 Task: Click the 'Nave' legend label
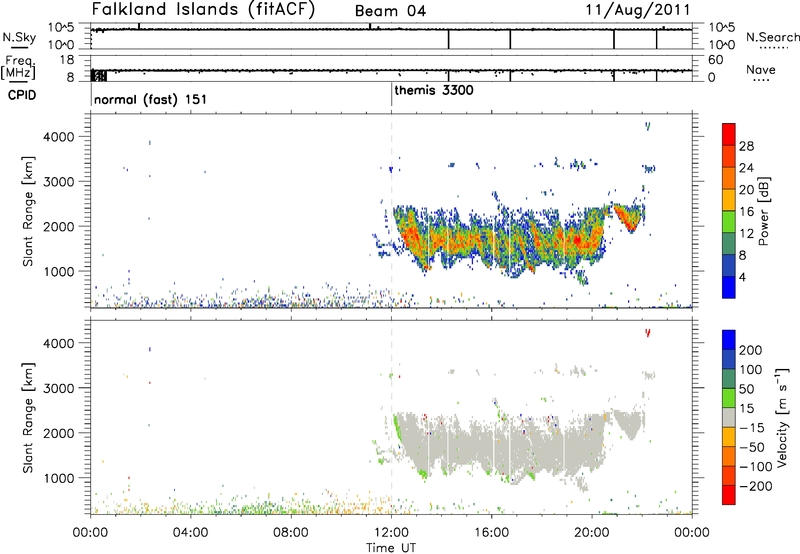761,69
